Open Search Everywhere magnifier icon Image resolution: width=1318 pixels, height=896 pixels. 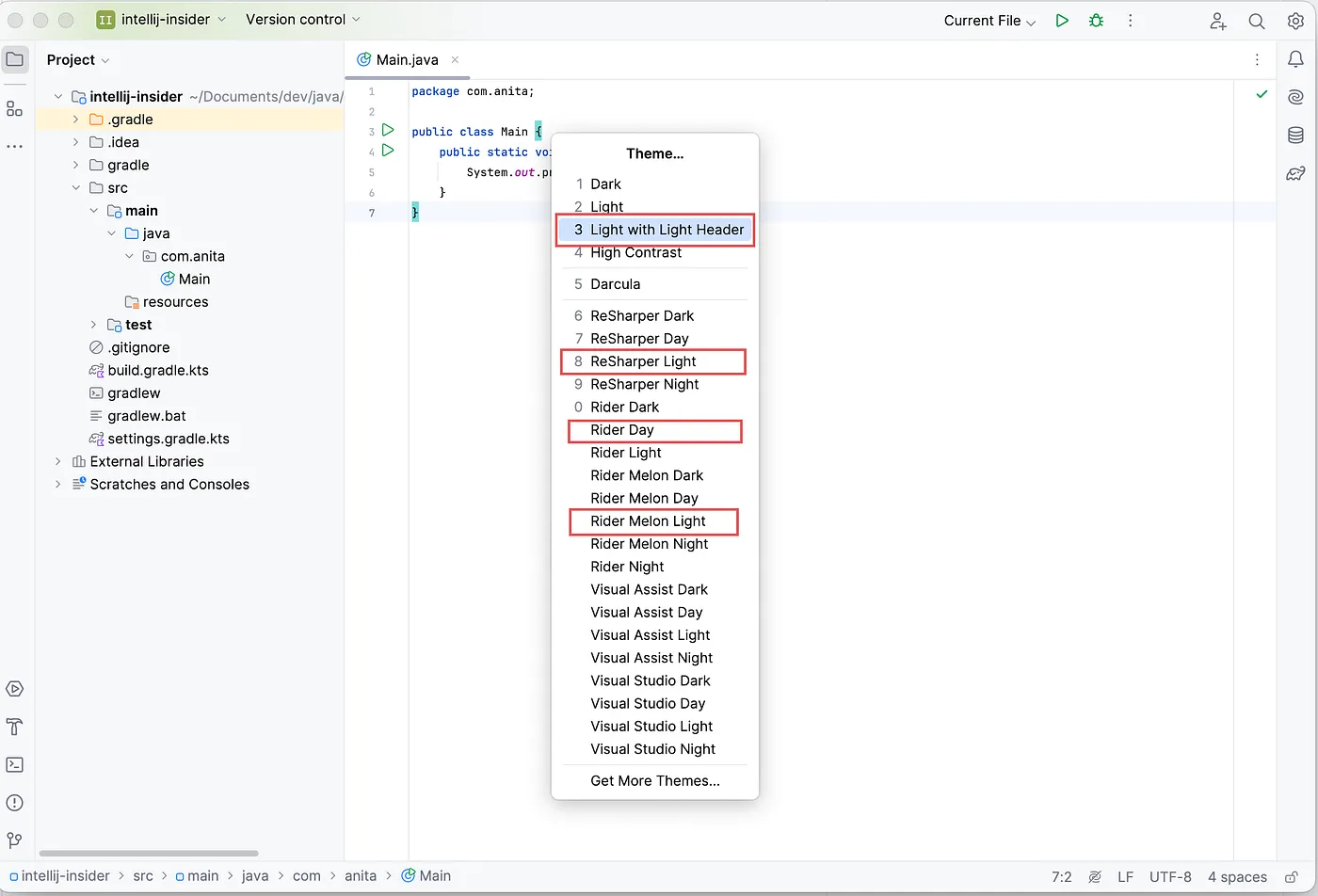[x=1257, y=21]
